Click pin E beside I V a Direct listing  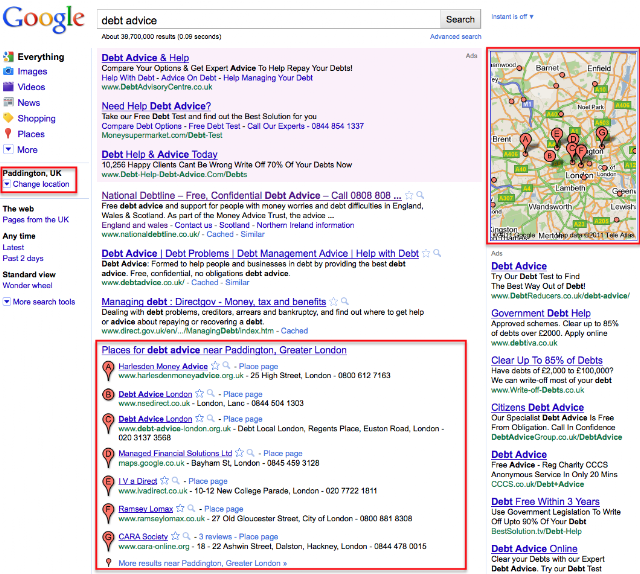(x=108, y=485)
